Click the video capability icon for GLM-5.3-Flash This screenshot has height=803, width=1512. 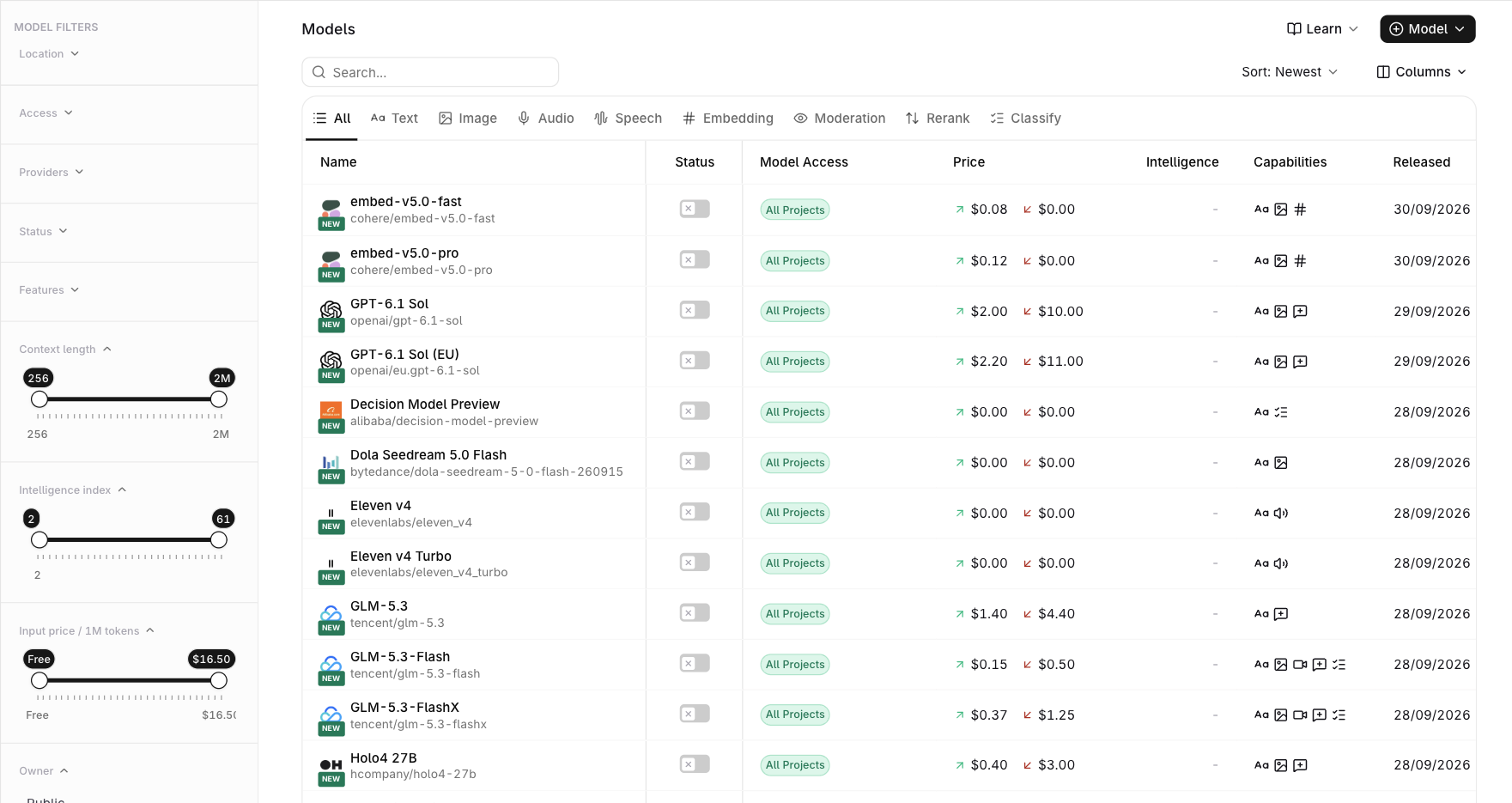click(x=1300, y=665)
